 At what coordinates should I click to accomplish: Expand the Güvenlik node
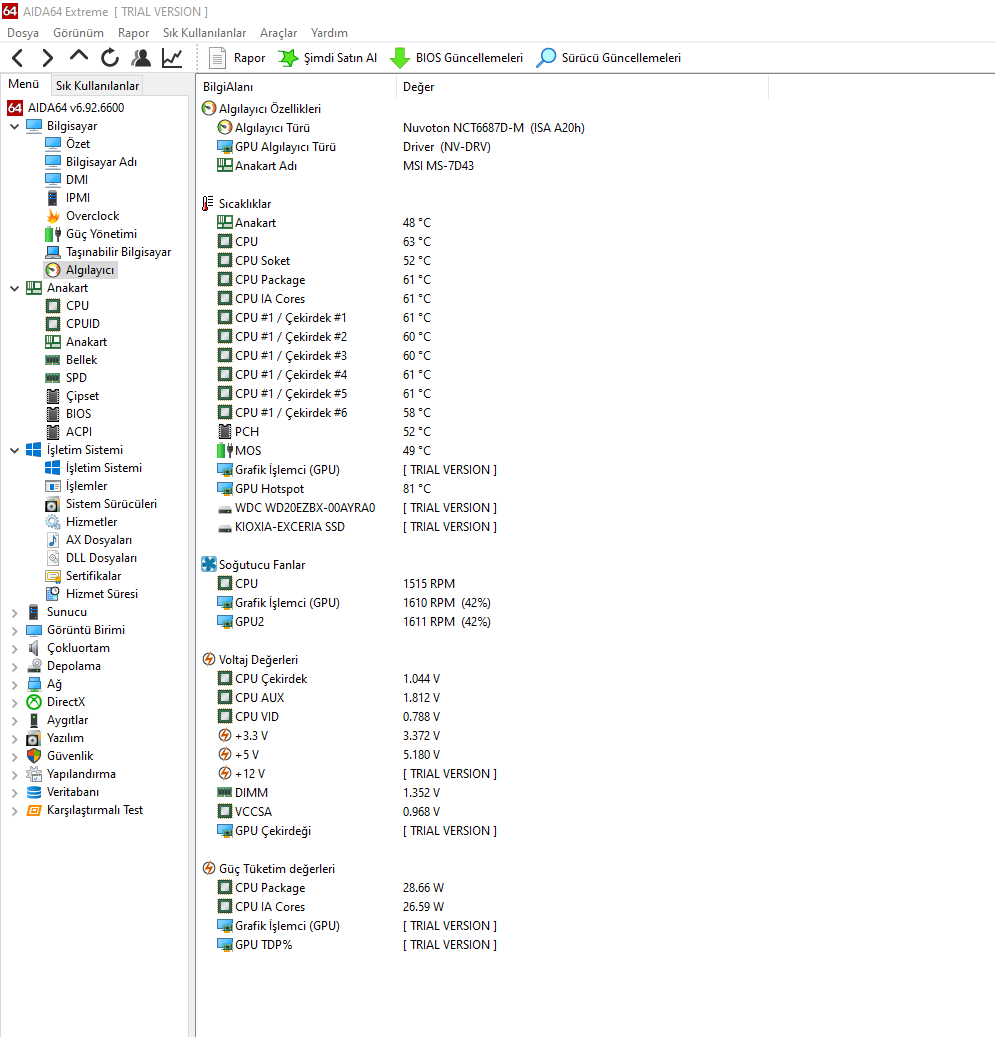[15, 757]
